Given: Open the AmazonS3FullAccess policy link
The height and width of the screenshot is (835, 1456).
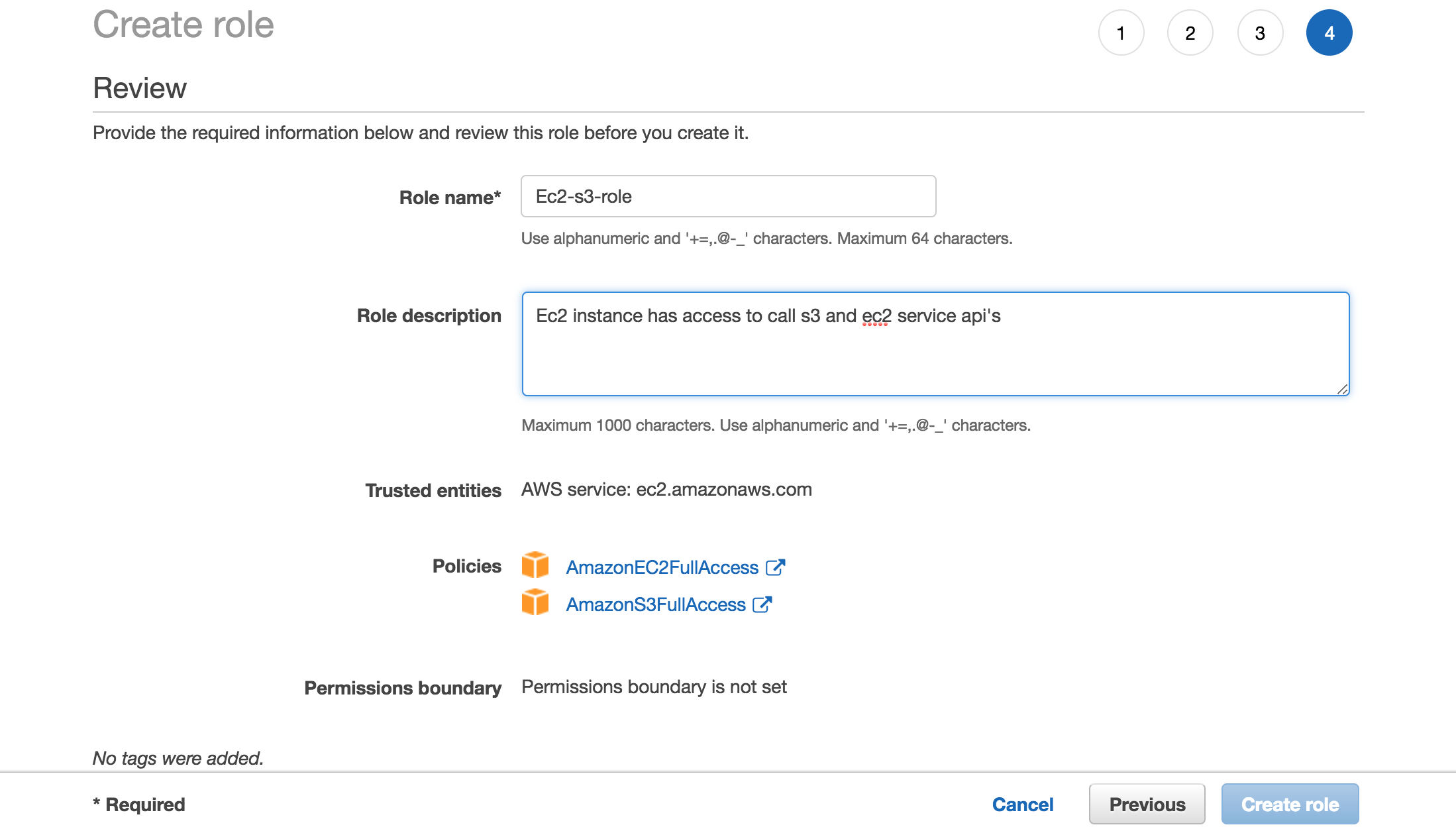Looking at the screenshot, I should (654, 604).
